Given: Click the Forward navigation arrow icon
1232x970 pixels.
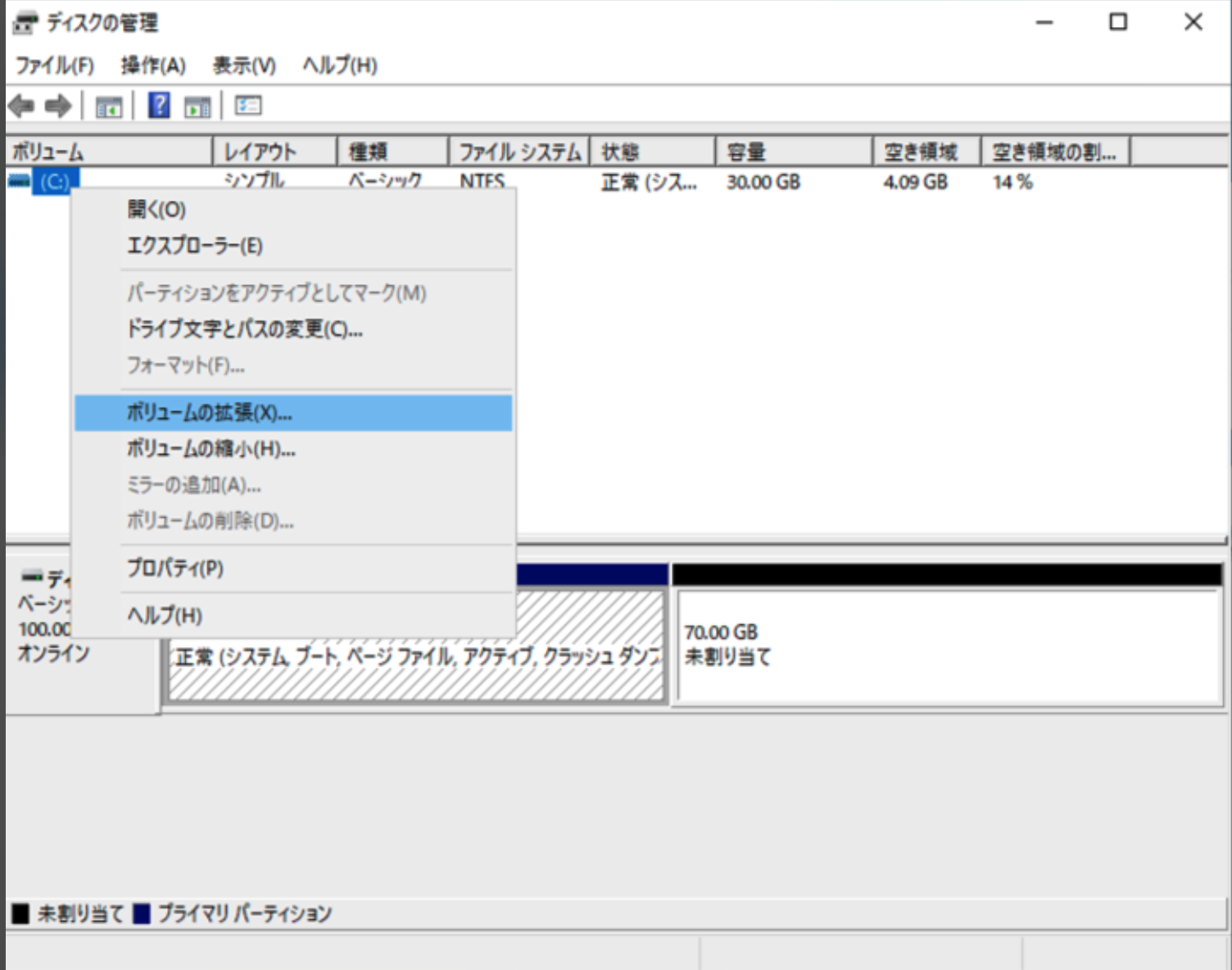Looking at the screenshot, I should pyautogui.click(x=57, y=104).
